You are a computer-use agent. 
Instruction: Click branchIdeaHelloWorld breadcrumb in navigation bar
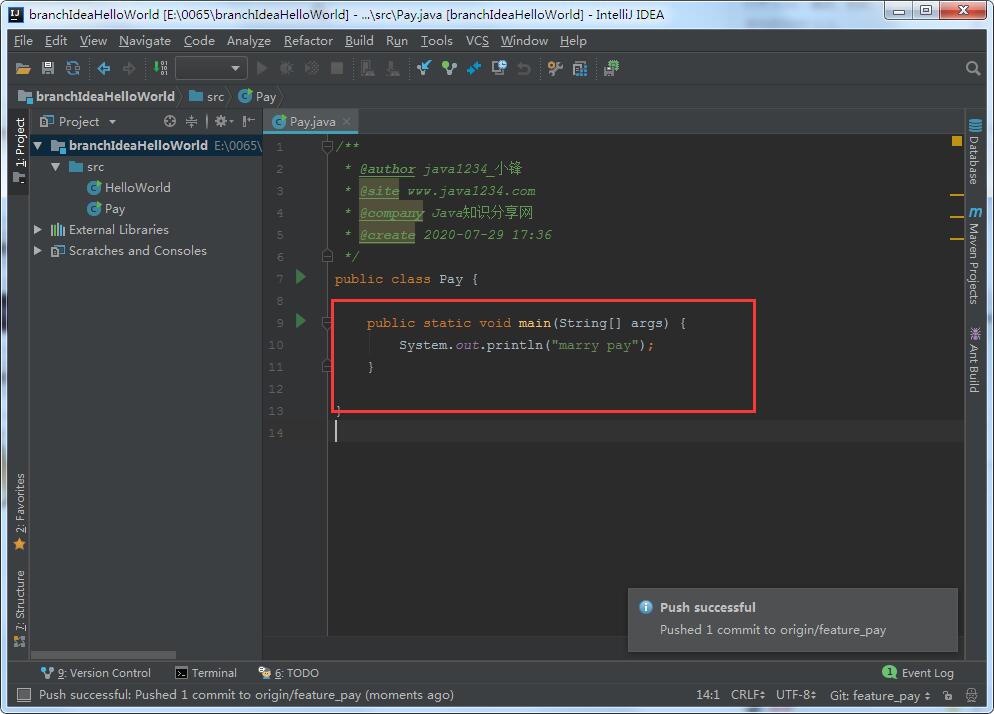click(x=96, y=96)
